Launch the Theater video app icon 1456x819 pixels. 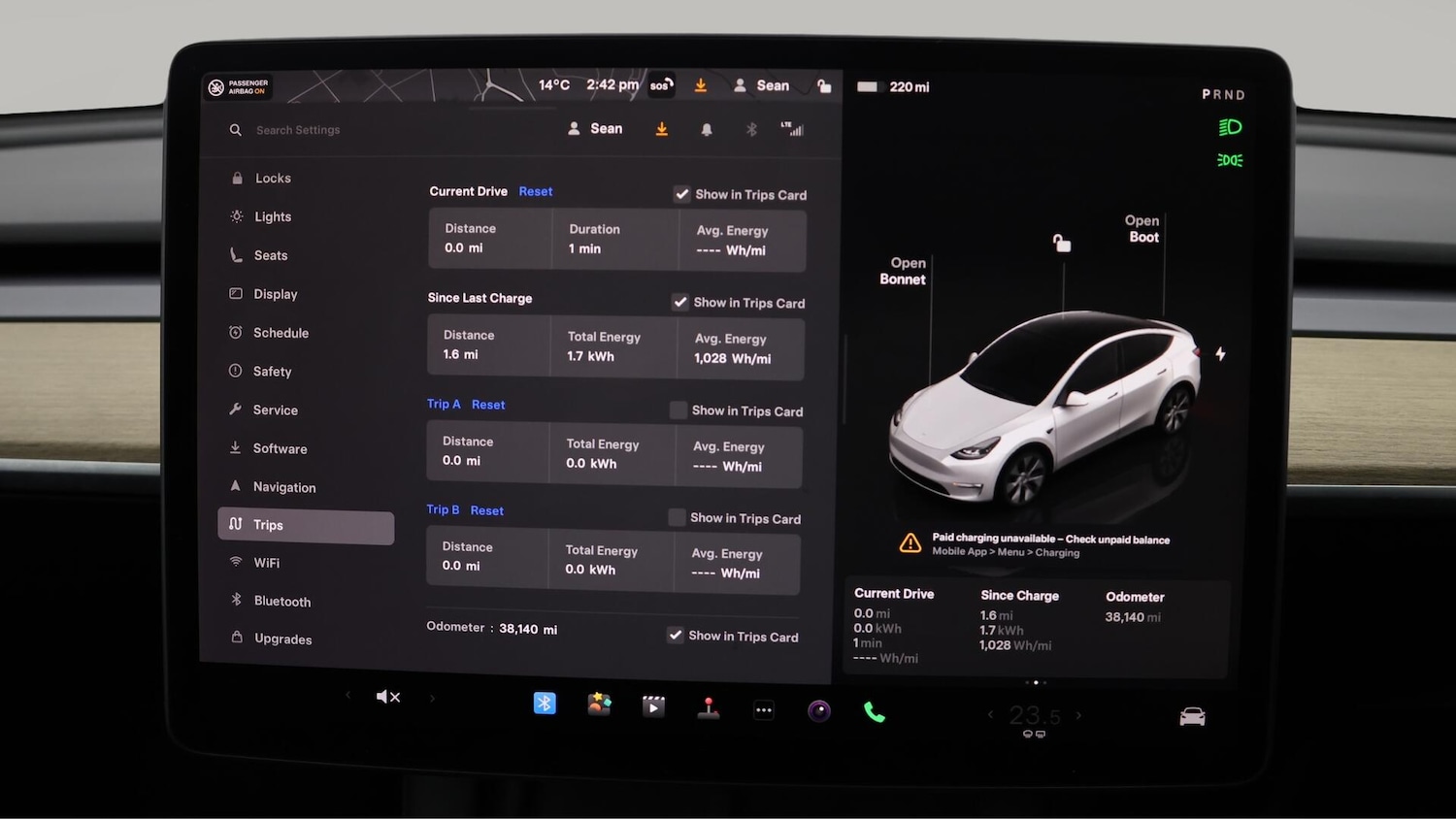coord(653,706)
